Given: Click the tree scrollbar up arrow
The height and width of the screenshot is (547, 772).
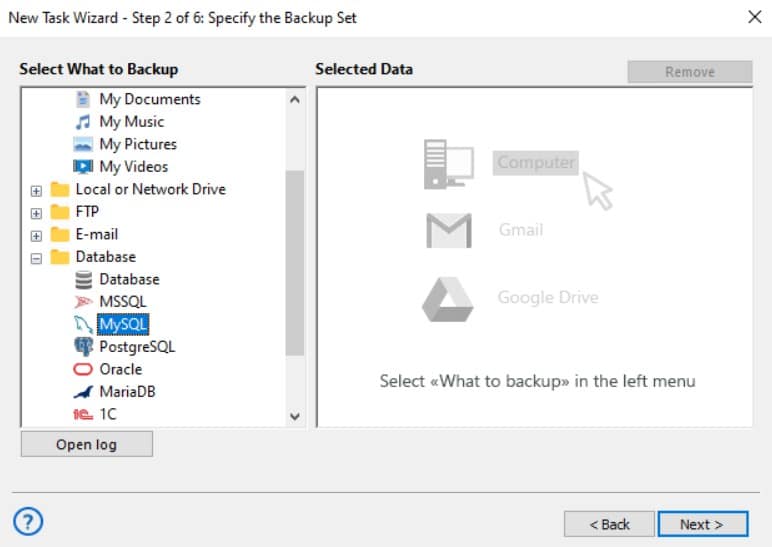Looking at the screenshot, I should (x=295, y=100).
